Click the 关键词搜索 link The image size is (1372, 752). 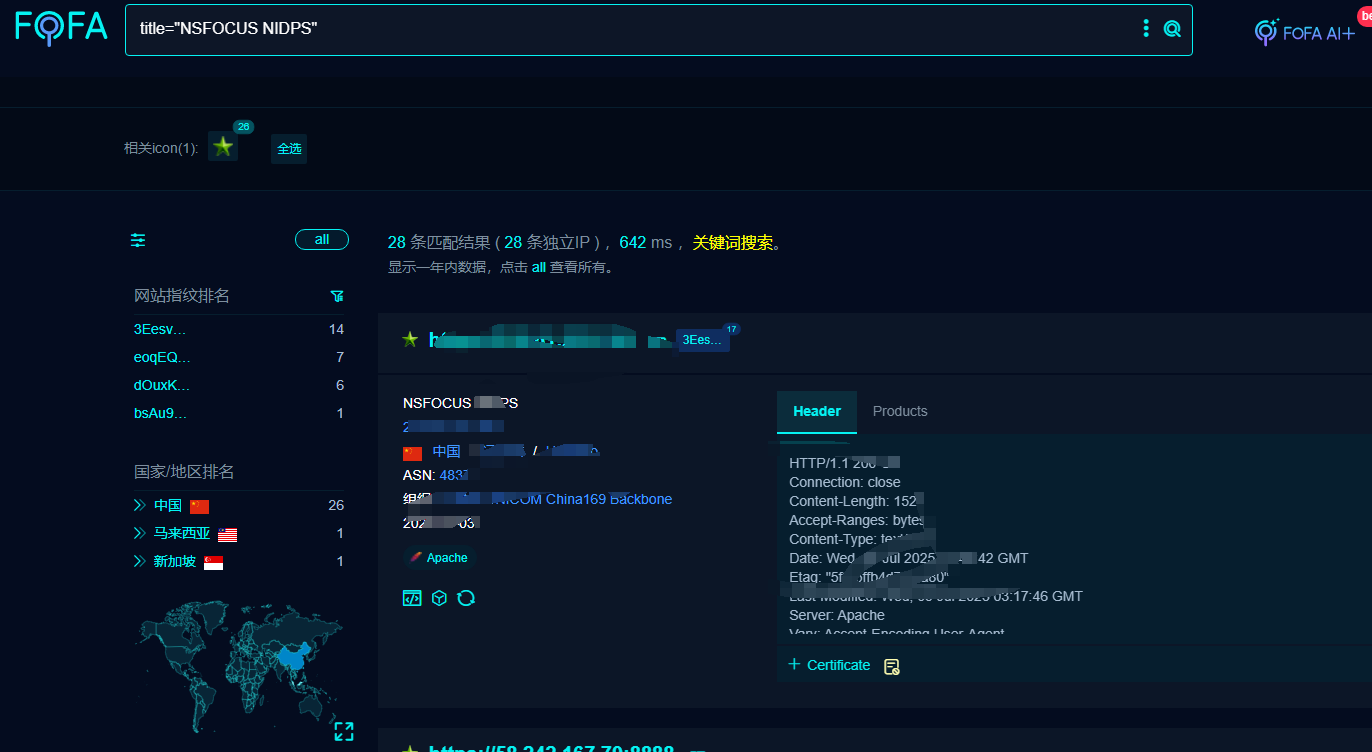(733, 242)
